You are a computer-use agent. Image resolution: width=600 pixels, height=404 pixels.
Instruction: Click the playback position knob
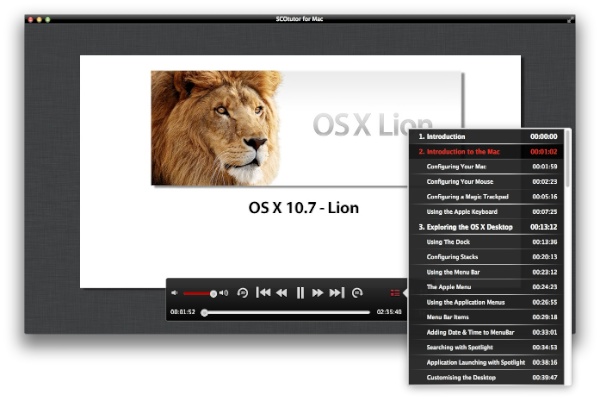(x=205, y=313)
